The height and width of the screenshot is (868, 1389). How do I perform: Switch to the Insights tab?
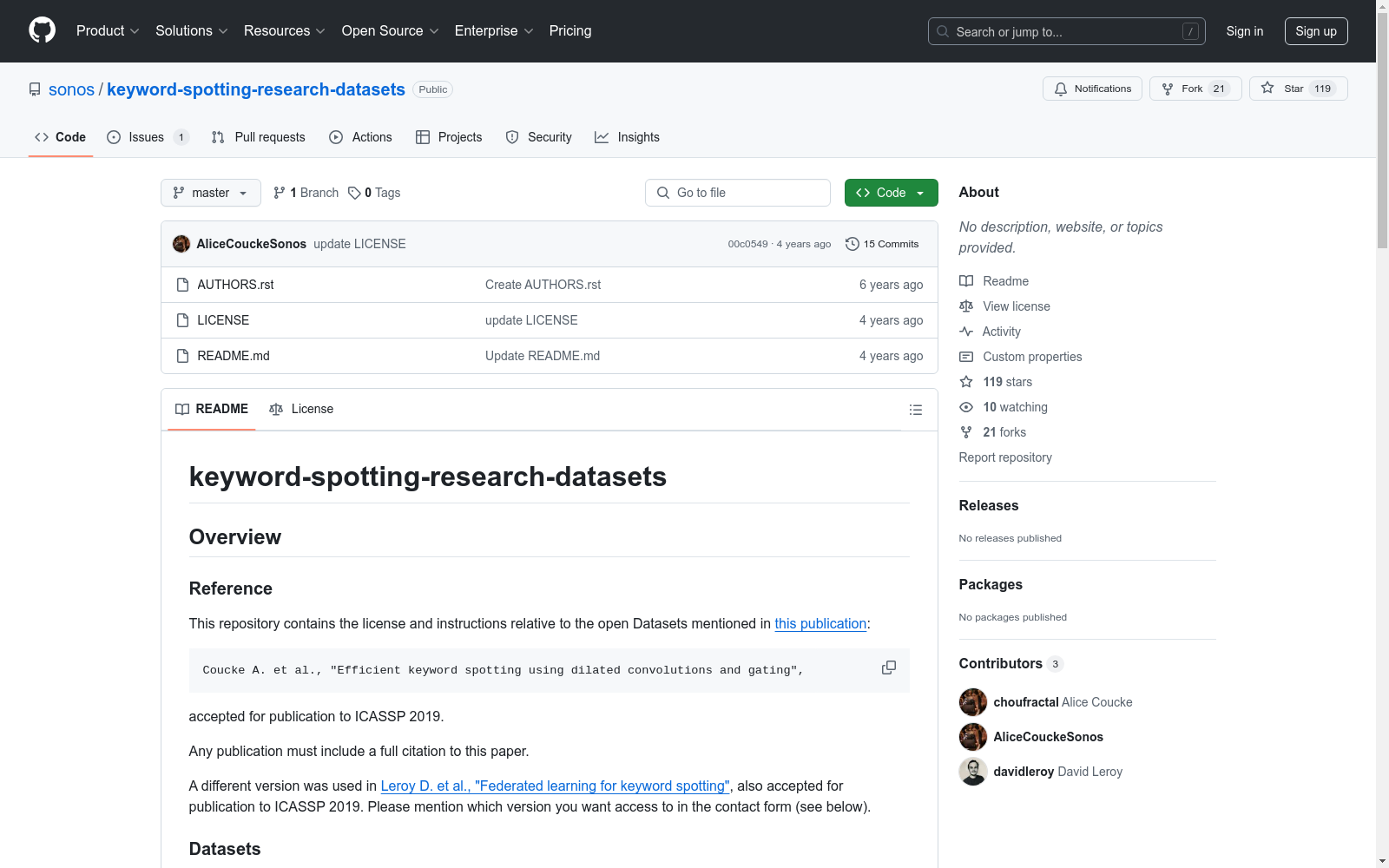coord(627,137)
